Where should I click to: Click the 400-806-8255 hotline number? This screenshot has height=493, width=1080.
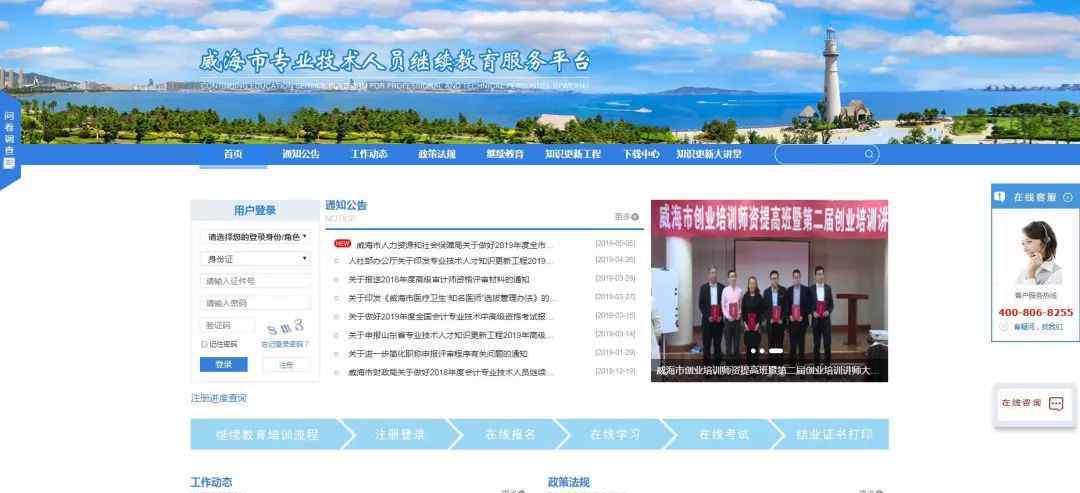point(1035,312)
